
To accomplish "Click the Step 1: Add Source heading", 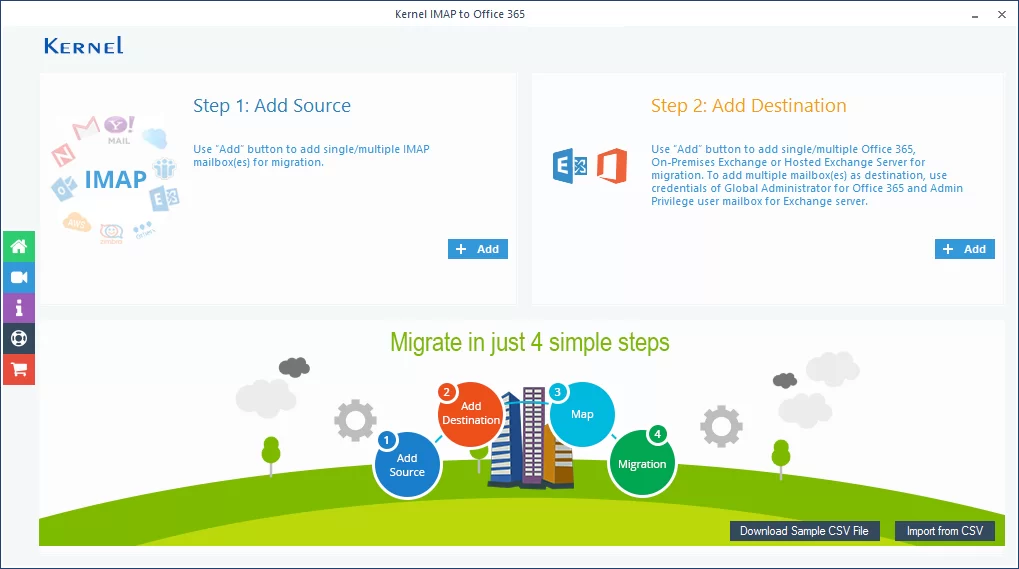I will point(271,106).
